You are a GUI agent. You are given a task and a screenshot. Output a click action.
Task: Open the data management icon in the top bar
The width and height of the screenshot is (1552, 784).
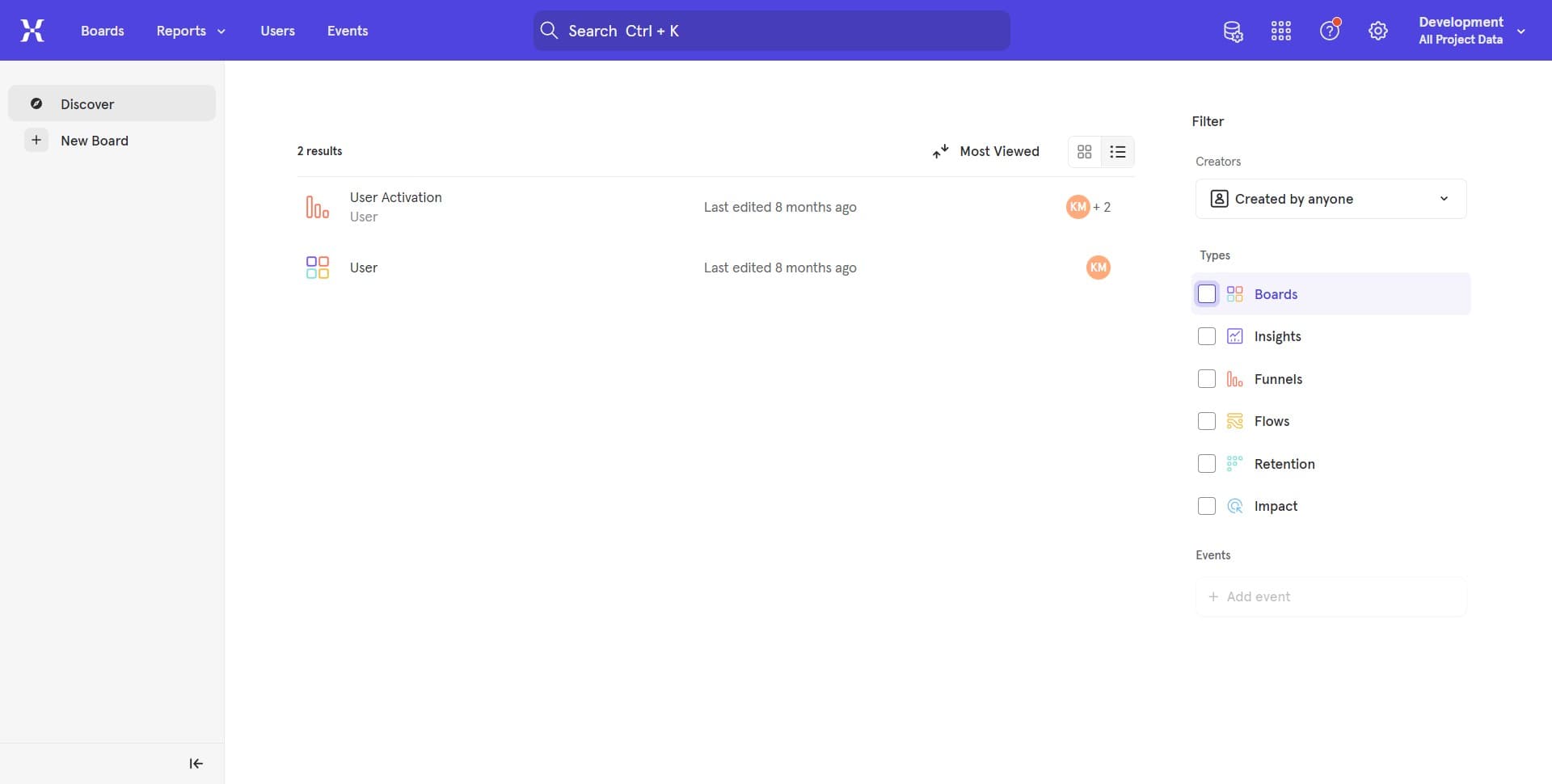coord(1233,31)
